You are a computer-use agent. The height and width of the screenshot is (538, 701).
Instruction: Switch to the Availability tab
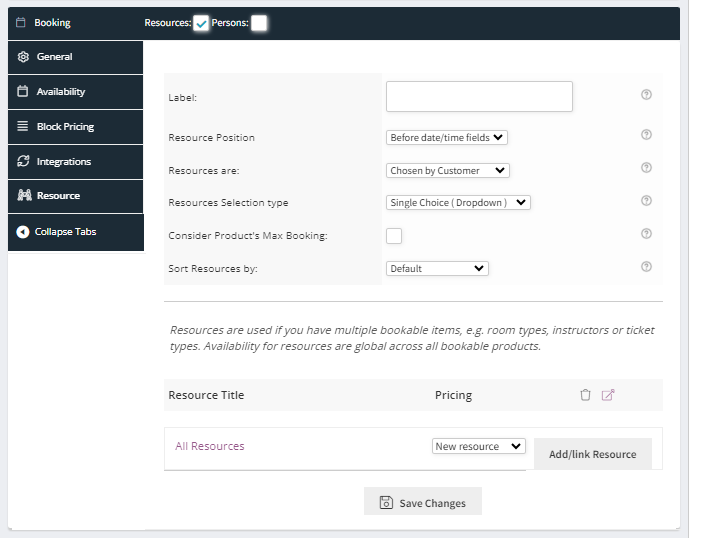pyautogui.click(x=76, y=92)
